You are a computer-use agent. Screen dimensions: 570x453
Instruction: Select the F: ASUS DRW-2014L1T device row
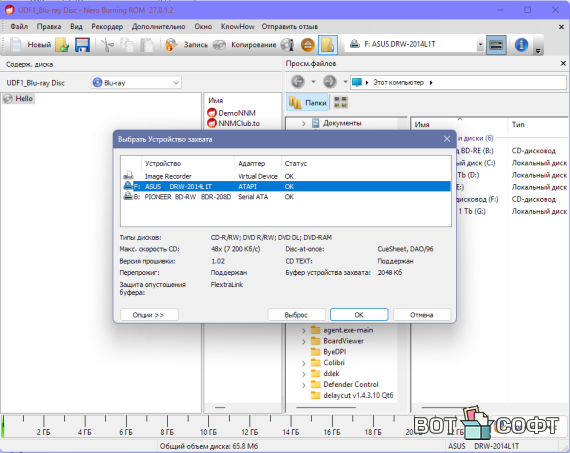pos(286,187)
